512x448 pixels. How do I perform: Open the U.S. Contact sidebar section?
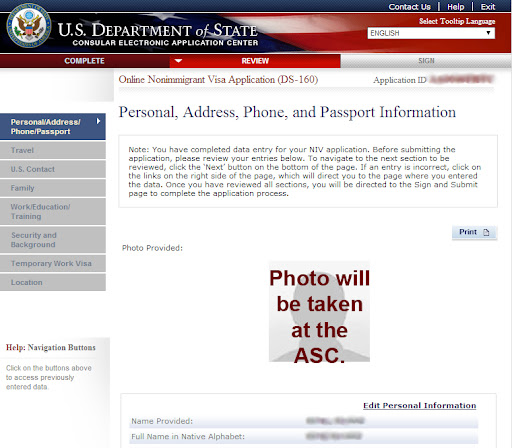53,169
